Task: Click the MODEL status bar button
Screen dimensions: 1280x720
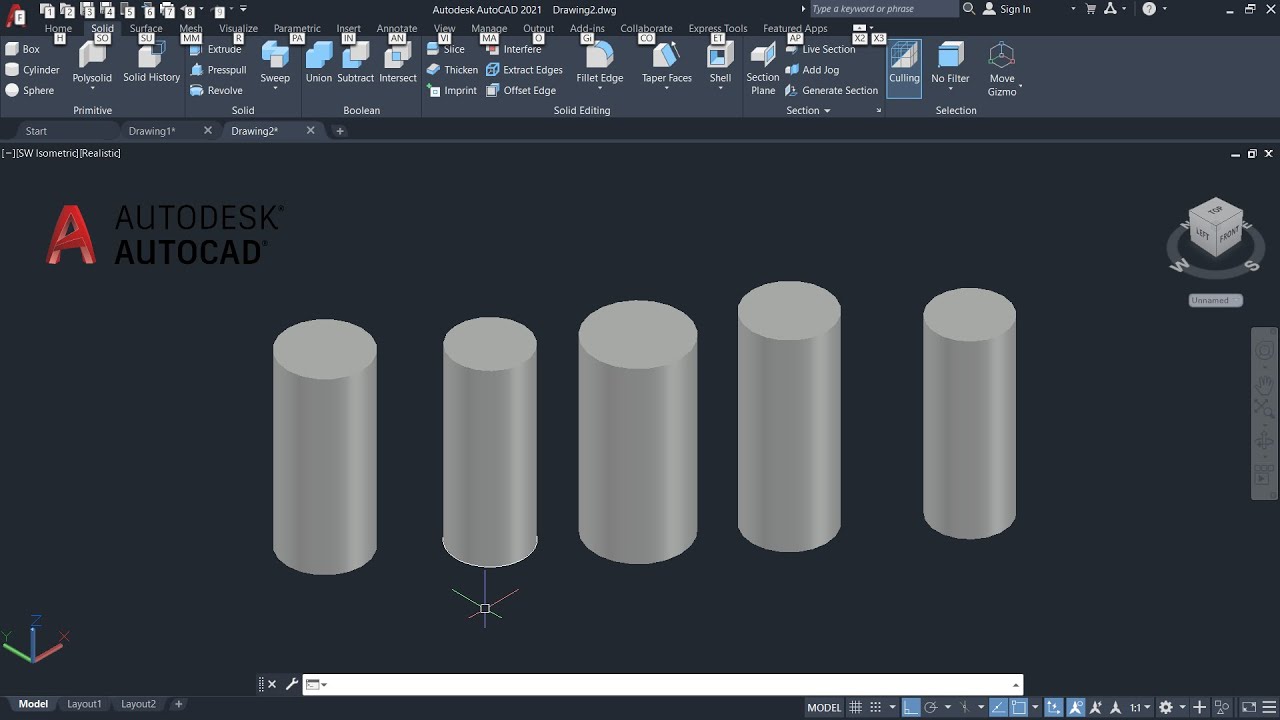Action: pos(824,707)
